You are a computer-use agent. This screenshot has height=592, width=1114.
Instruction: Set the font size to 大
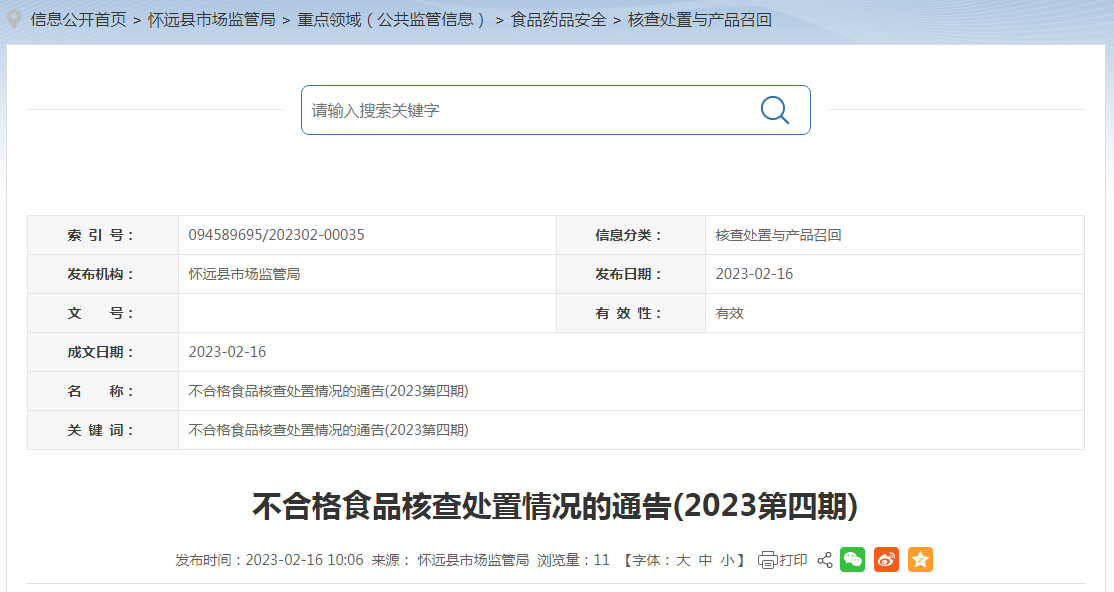[x=683, y=561]
